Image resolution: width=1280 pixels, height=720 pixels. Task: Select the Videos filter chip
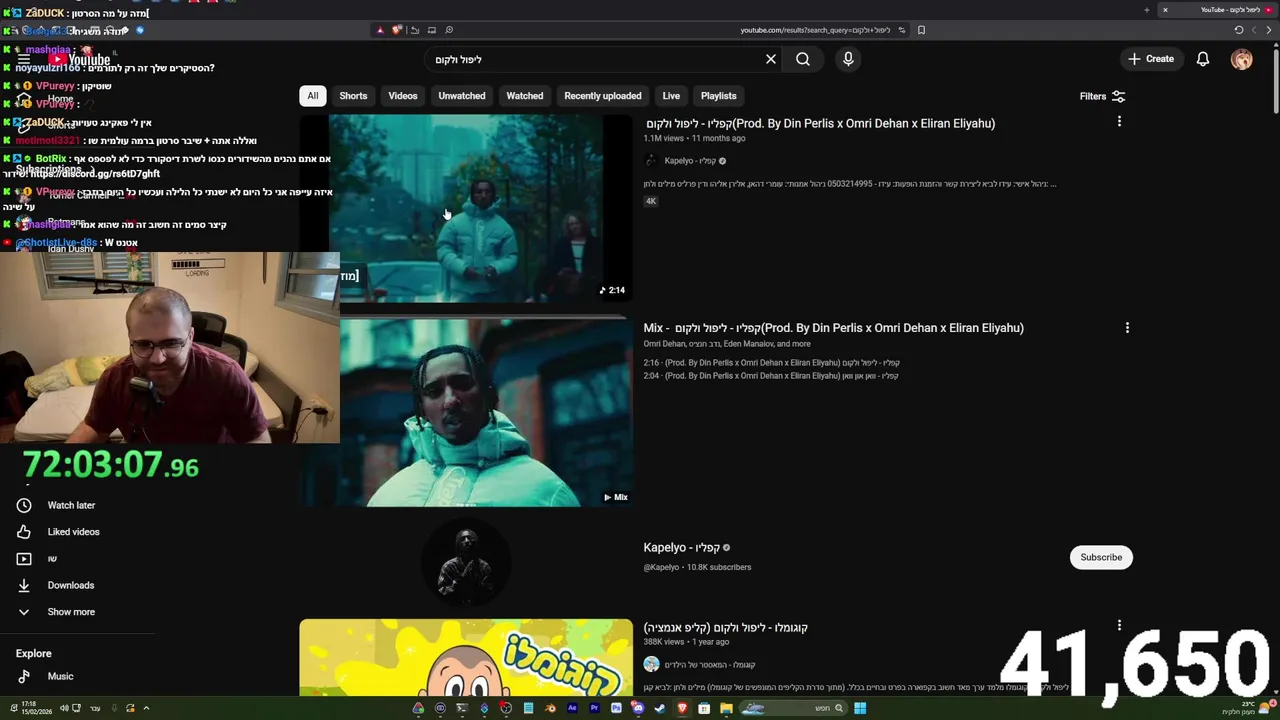click(x=403, y=96)
